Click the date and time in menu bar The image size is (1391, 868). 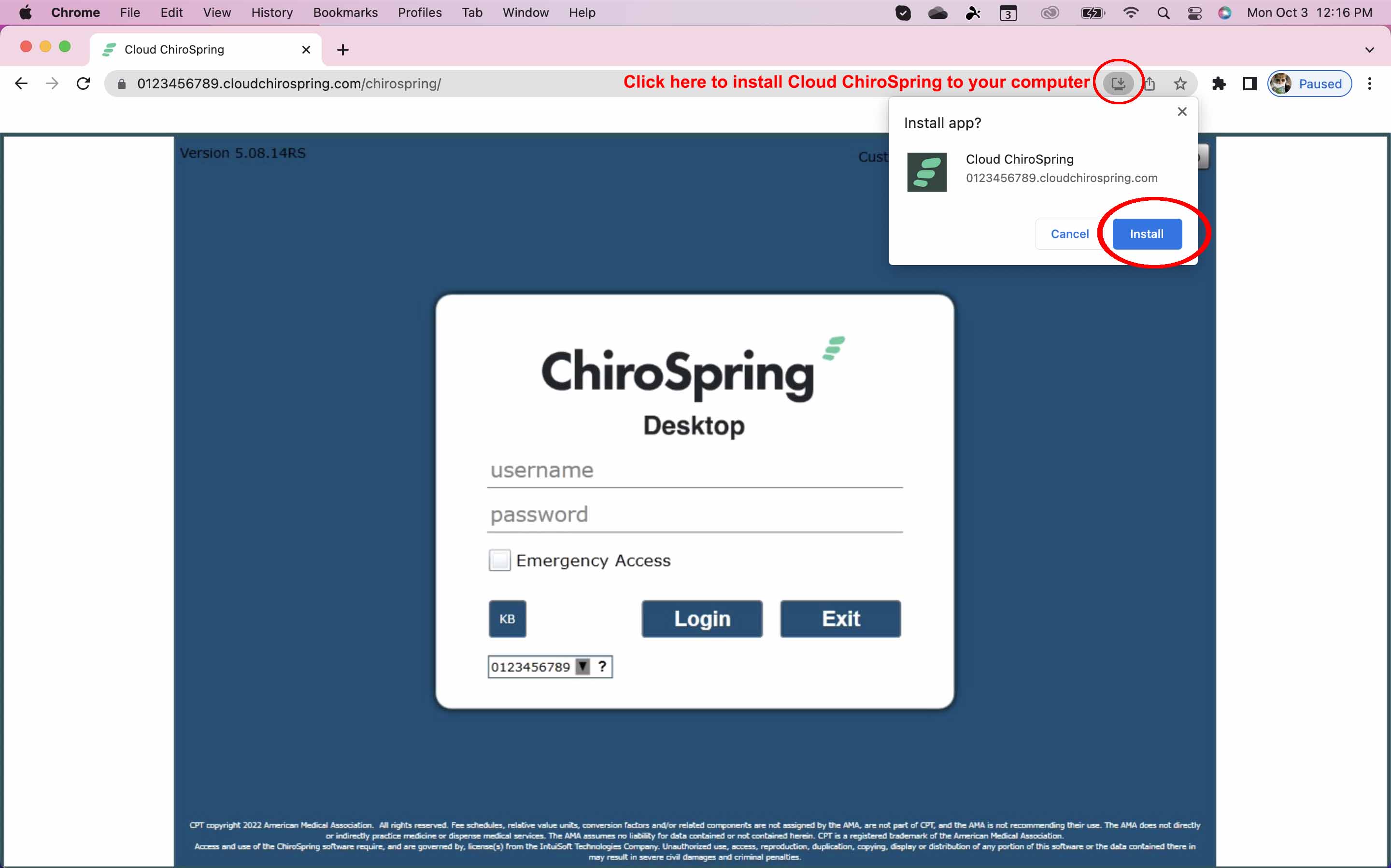pyautogui.click(x=1309, y=13)
